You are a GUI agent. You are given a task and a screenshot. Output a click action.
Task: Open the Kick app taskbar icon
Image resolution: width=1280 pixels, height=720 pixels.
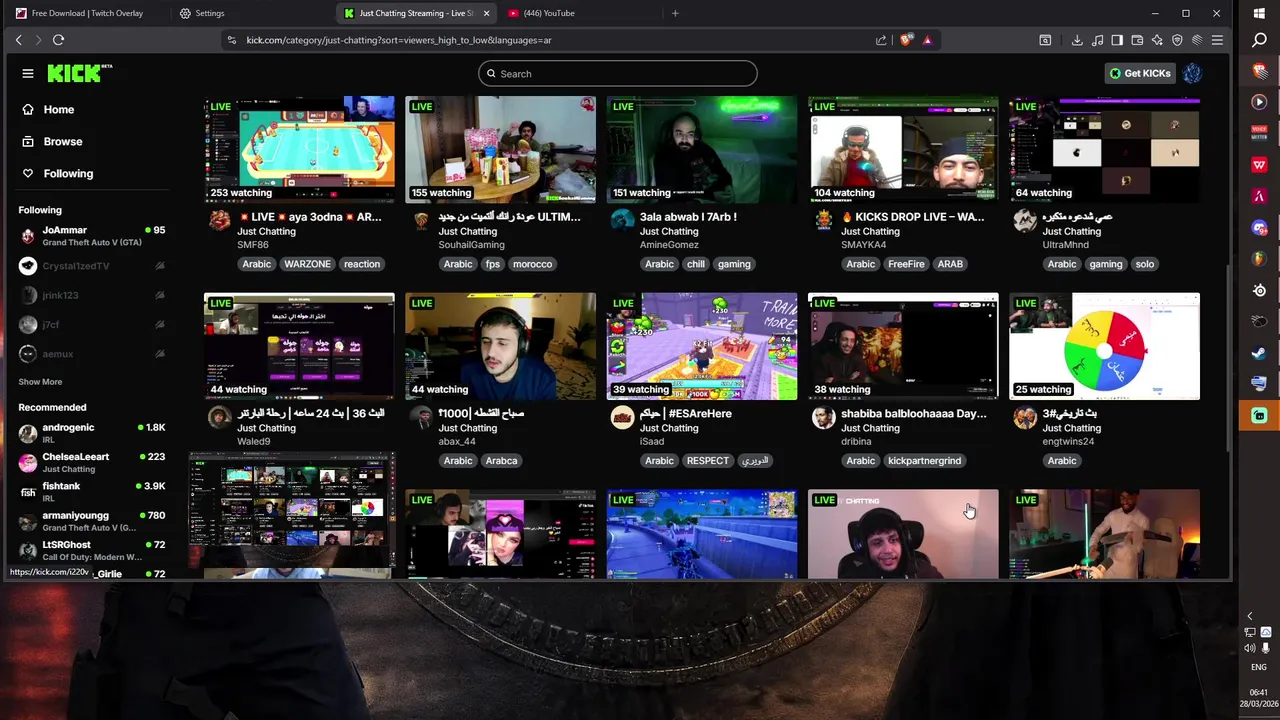pos(1259,415)
